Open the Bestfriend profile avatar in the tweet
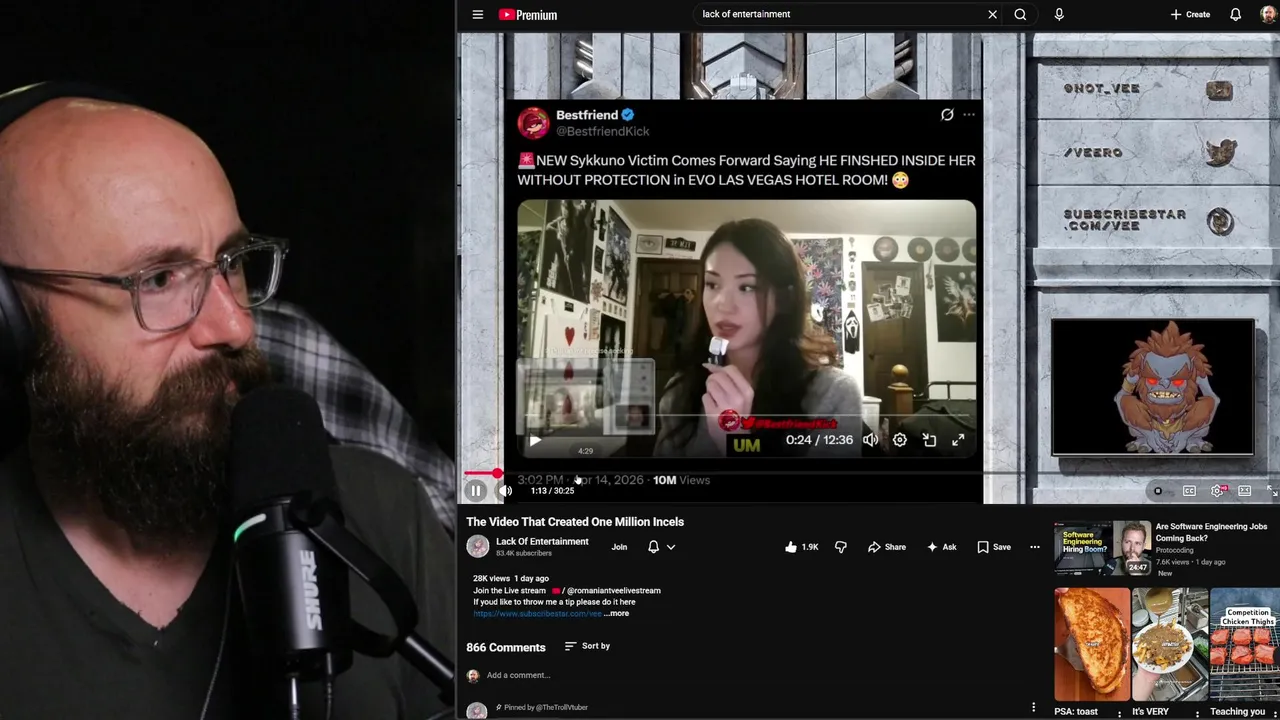The width and height of the screenshot is (1280, 720). pos(534,123)
